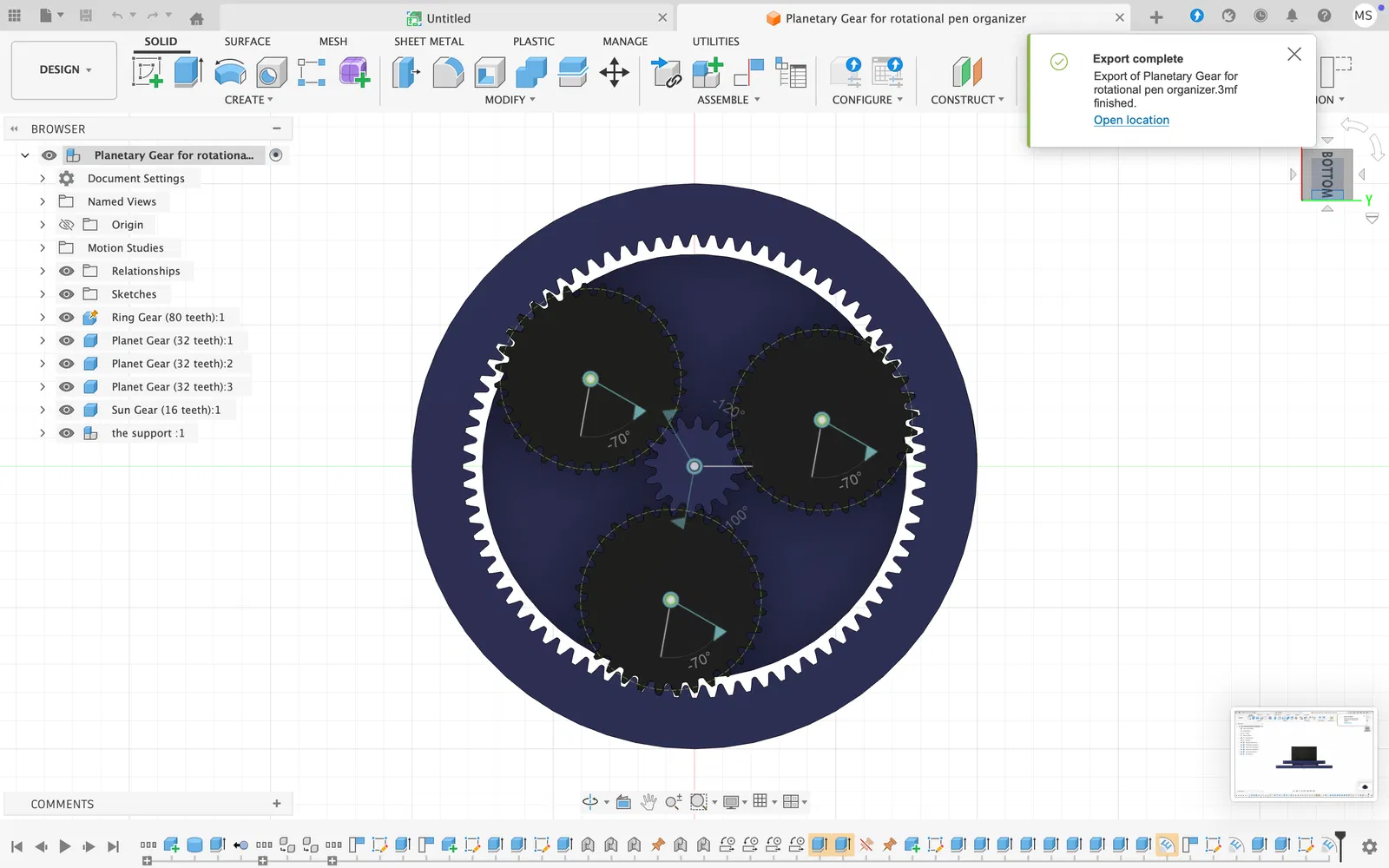Expand the Relationships folder
Screen dimensions: 1389x868
point(43,271)
